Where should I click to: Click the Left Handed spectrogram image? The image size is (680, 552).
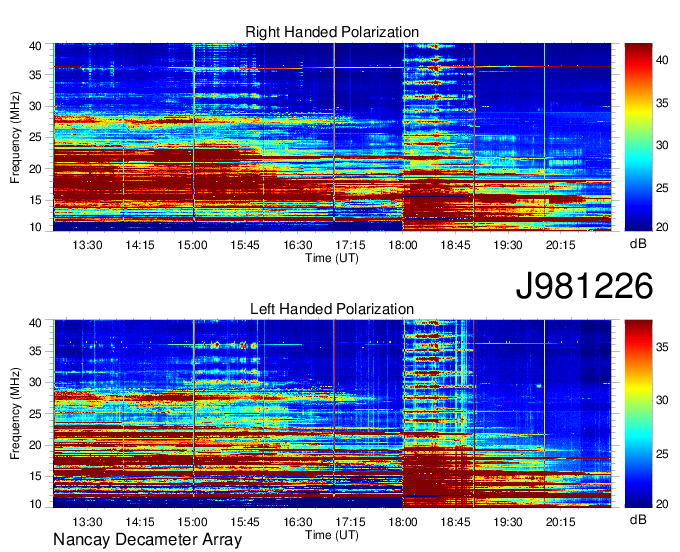click(x=332, y=414)
